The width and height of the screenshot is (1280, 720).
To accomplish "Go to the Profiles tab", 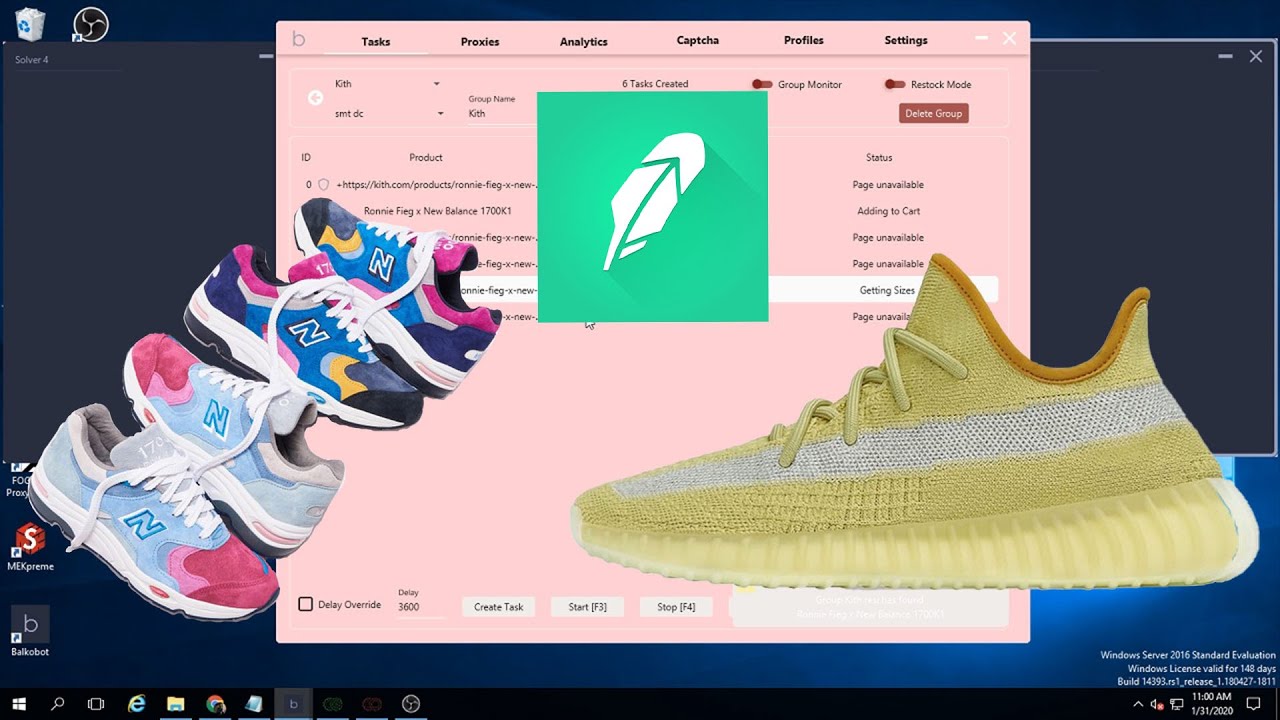I will (804, 41).
